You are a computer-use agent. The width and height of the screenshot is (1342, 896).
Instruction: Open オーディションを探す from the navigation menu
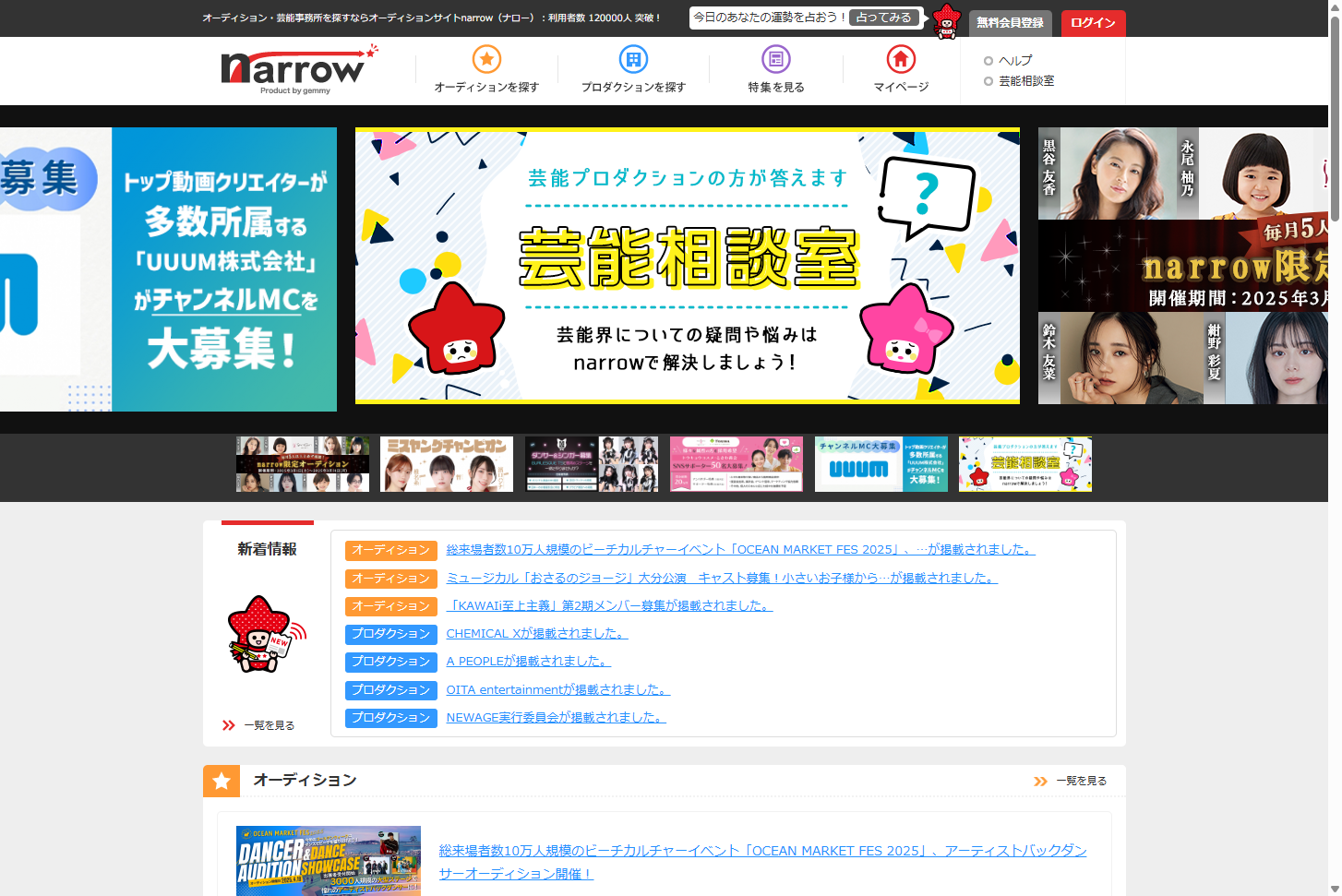tap(486, 86)
